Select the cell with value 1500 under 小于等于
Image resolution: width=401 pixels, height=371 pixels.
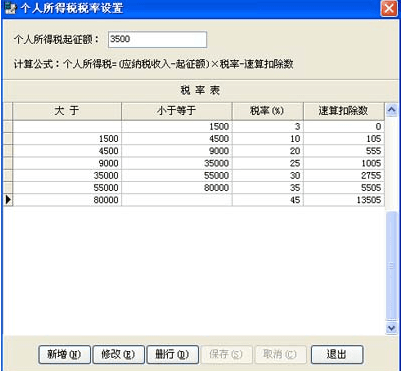177,127
